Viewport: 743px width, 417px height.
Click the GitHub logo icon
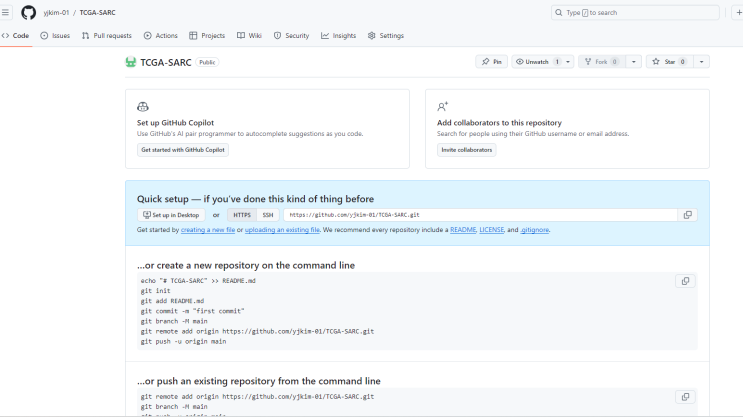(x=28, y=13)
